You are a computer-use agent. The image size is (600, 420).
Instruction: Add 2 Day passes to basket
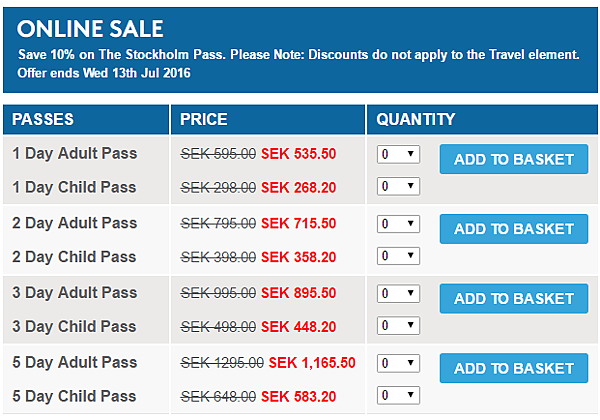514,229
